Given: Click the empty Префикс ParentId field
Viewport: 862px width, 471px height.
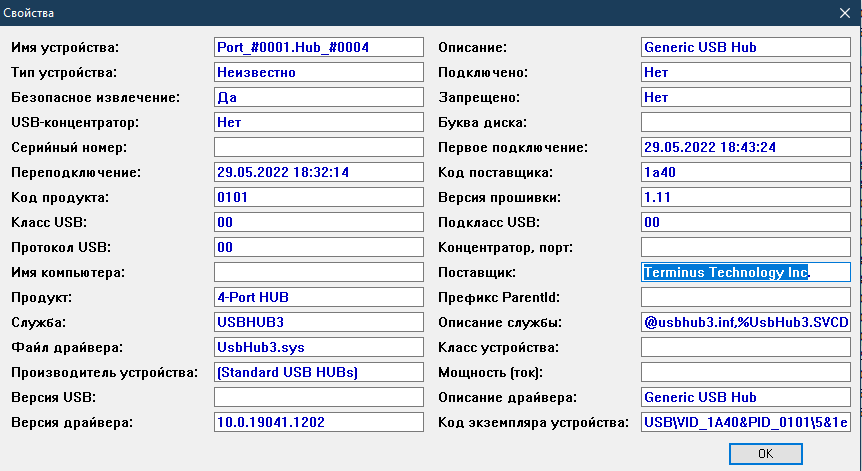Looking at the screenshot, I should coord(746,297).
